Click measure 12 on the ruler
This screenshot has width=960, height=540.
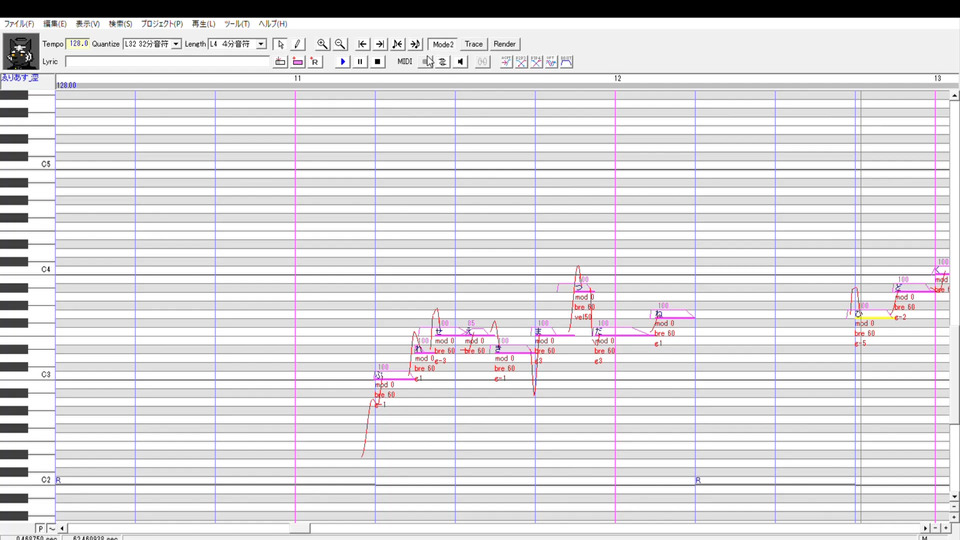coord(618,78)
